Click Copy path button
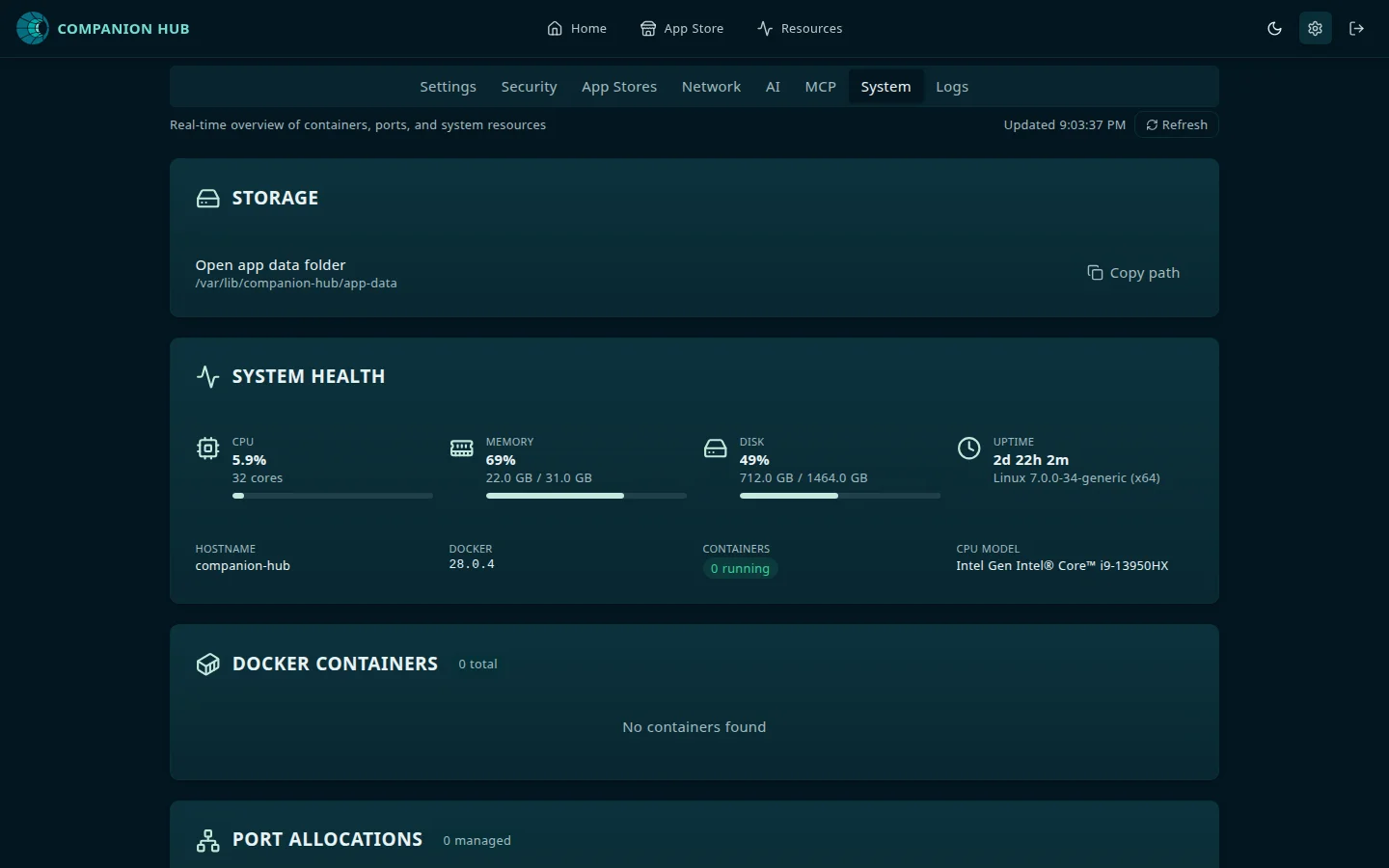Screen dimensions: 1389x868 1133,273
